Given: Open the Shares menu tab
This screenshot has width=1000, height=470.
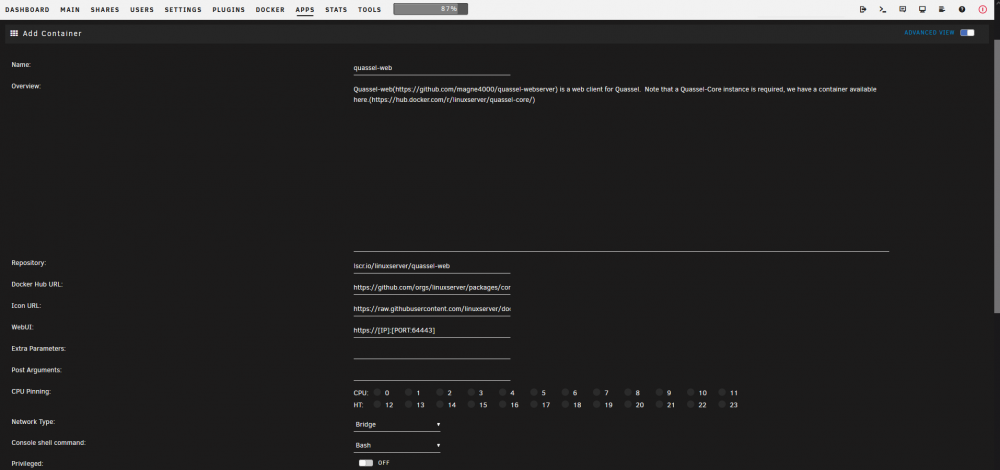Looking at the screenshot, I should point(105,10).
